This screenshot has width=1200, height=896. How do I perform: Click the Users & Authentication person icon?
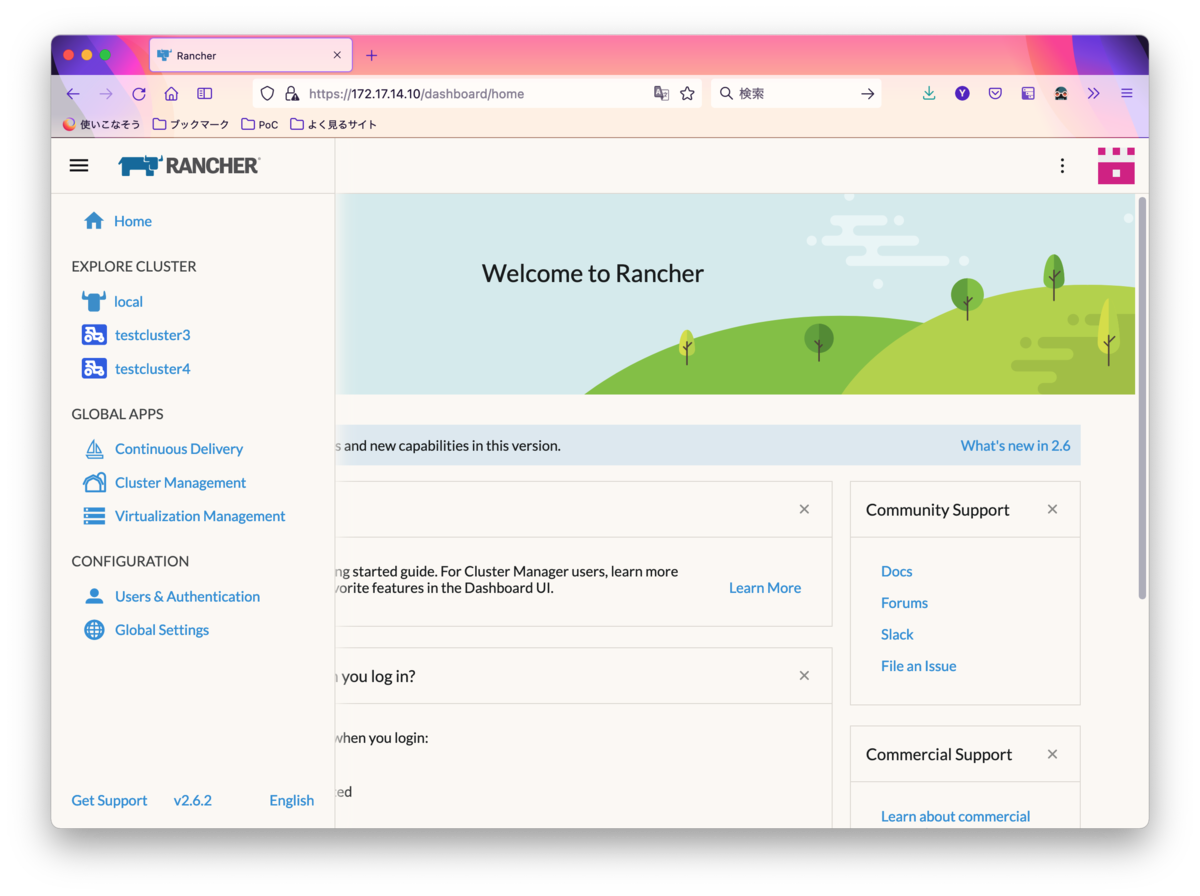click(94, 596)
